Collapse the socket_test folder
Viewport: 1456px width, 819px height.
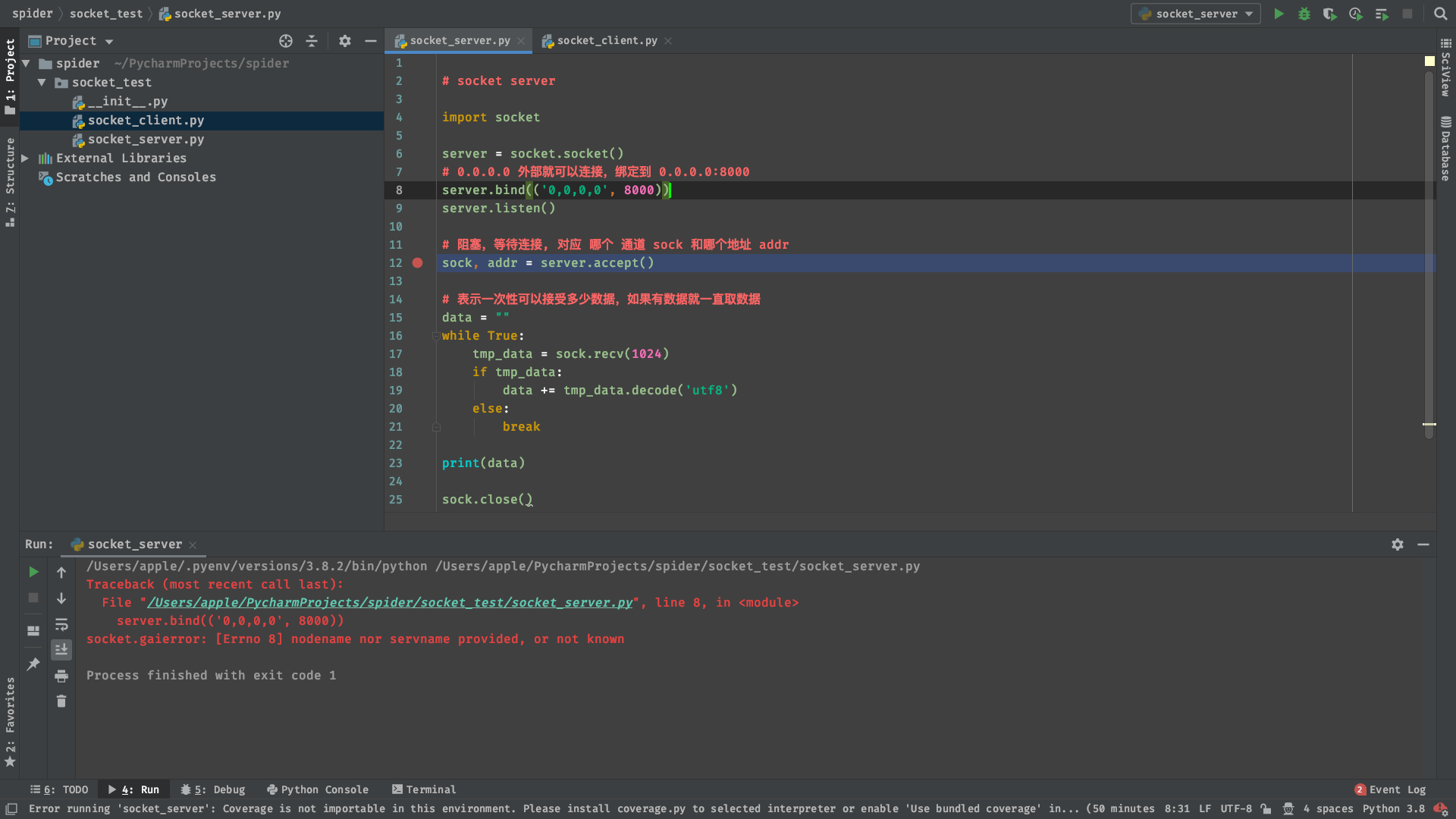click(42, 83)
